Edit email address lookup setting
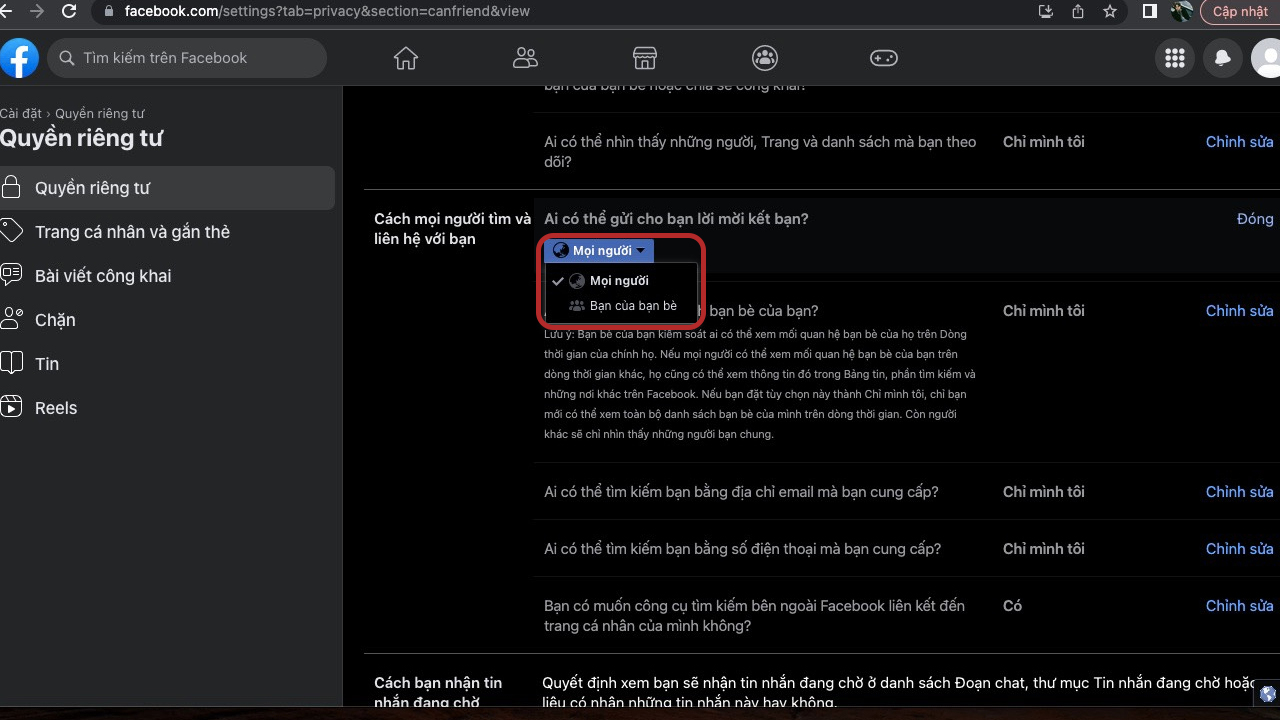 pyautogui.click(x=1239, y=492)
